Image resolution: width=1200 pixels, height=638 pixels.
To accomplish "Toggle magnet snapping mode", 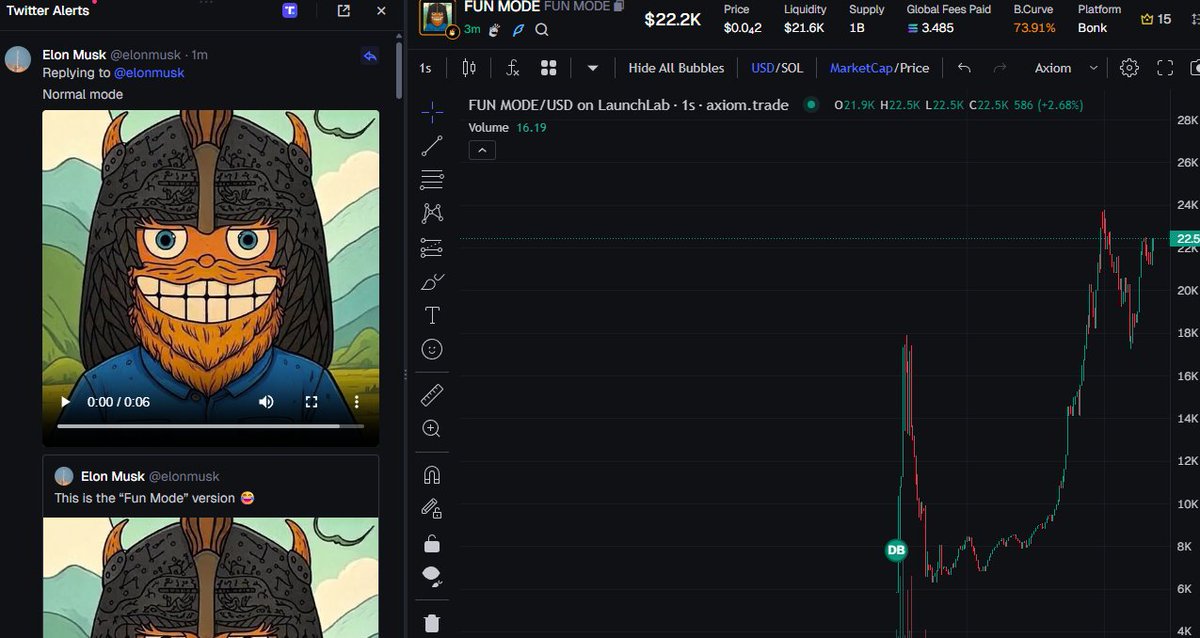I will (432, 475).
